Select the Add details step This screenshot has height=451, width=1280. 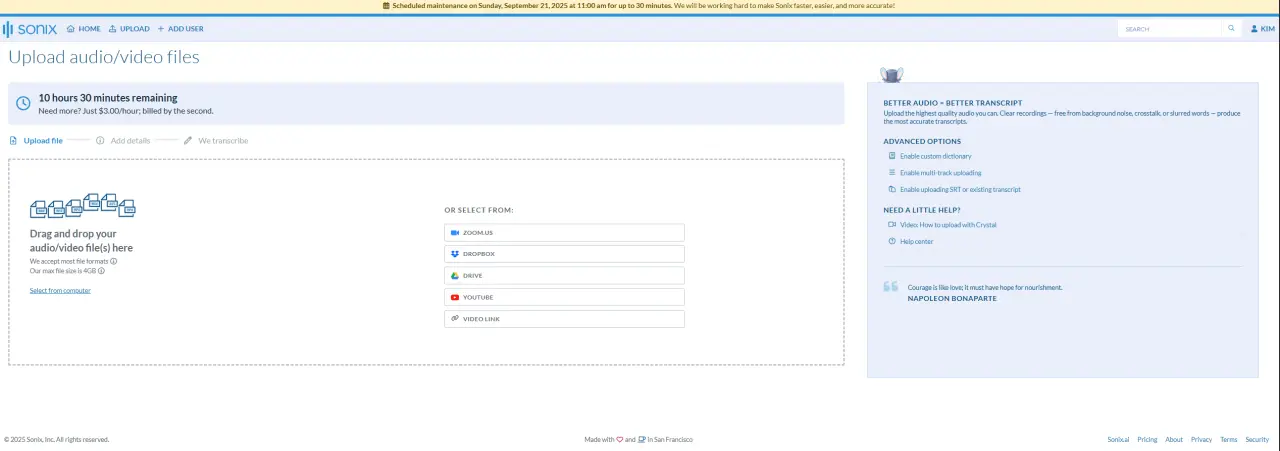pos(123,141)
